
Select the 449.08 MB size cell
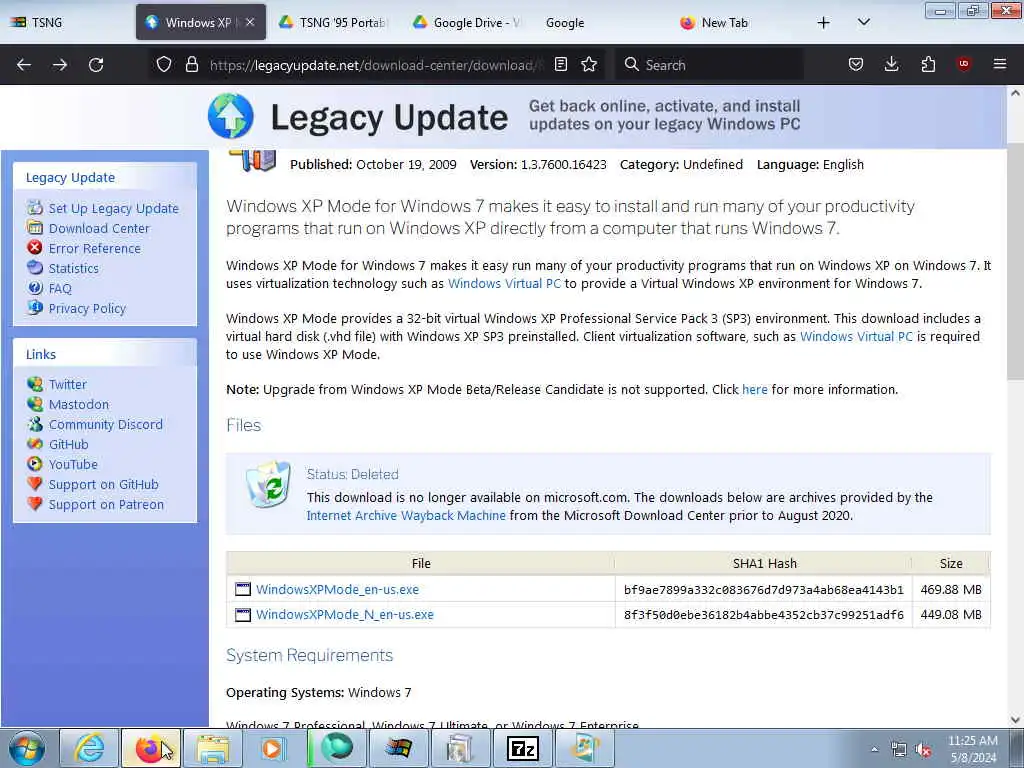click(x=951, y=615)
